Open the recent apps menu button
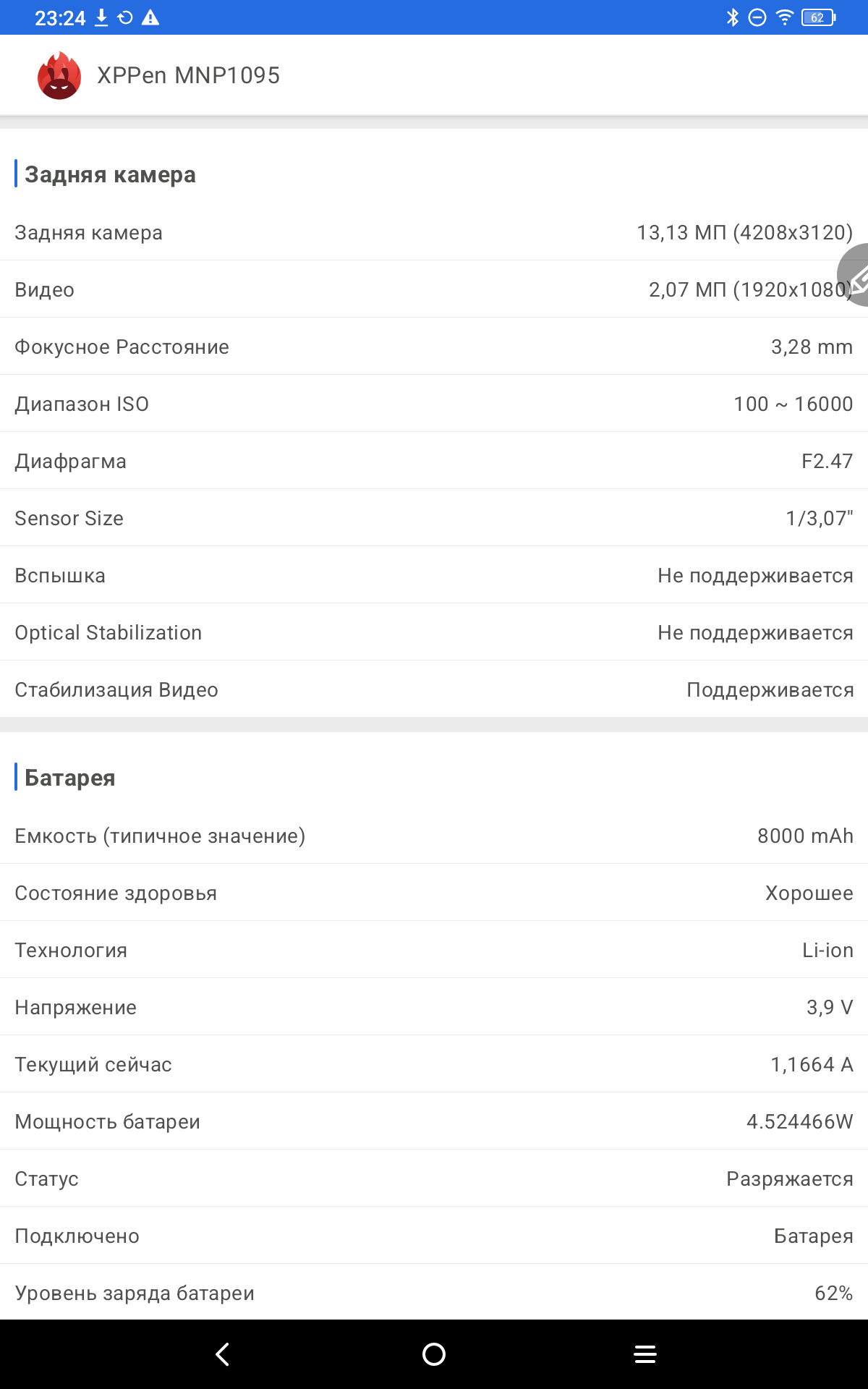The image size is (868, 1389). [x=645, y=1354]
